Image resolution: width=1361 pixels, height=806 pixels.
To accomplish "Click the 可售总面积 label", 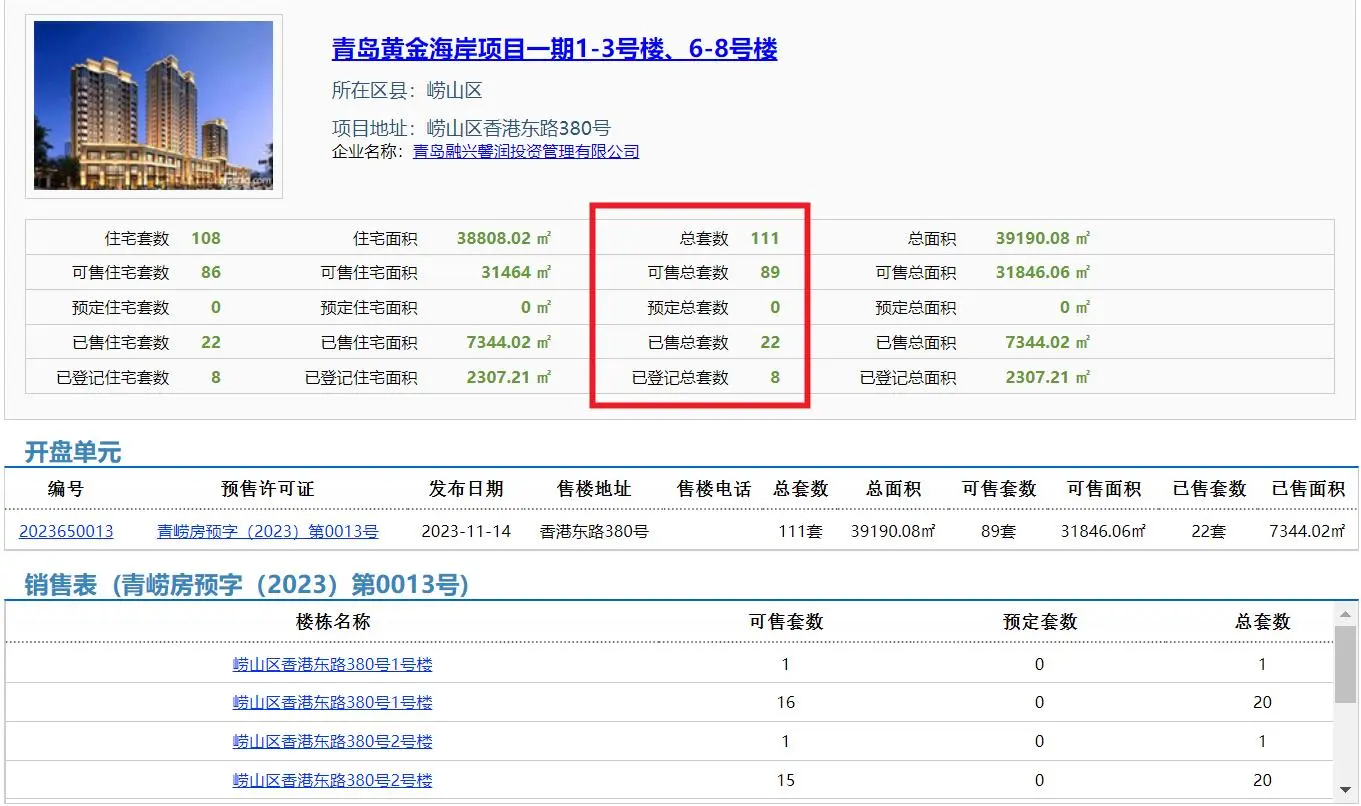I will tap(916, 273).
